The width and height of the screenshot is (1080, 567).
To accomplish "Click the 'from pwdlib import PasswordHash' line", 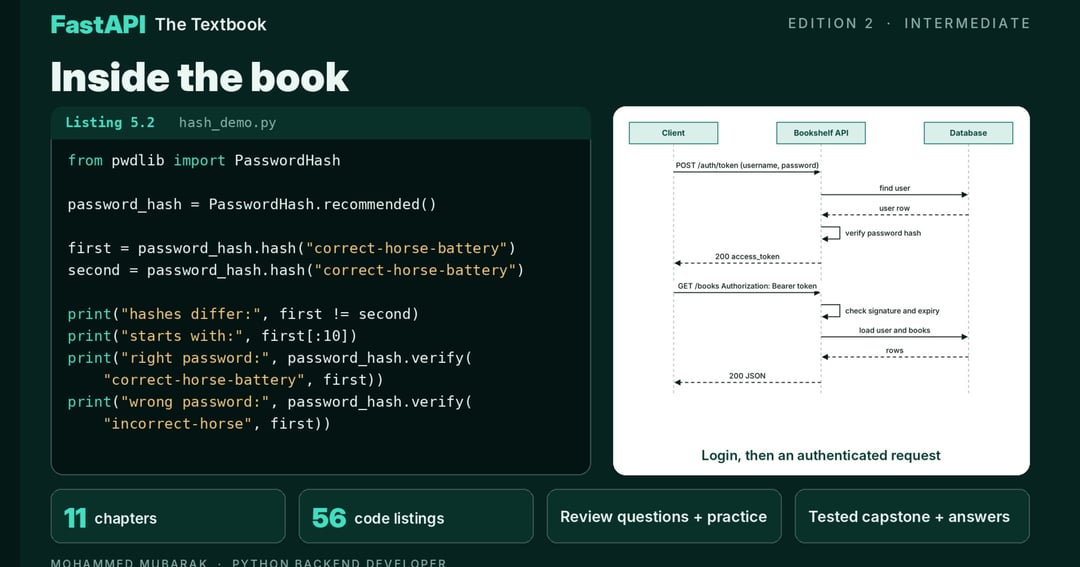I will (x=204, y=161).
